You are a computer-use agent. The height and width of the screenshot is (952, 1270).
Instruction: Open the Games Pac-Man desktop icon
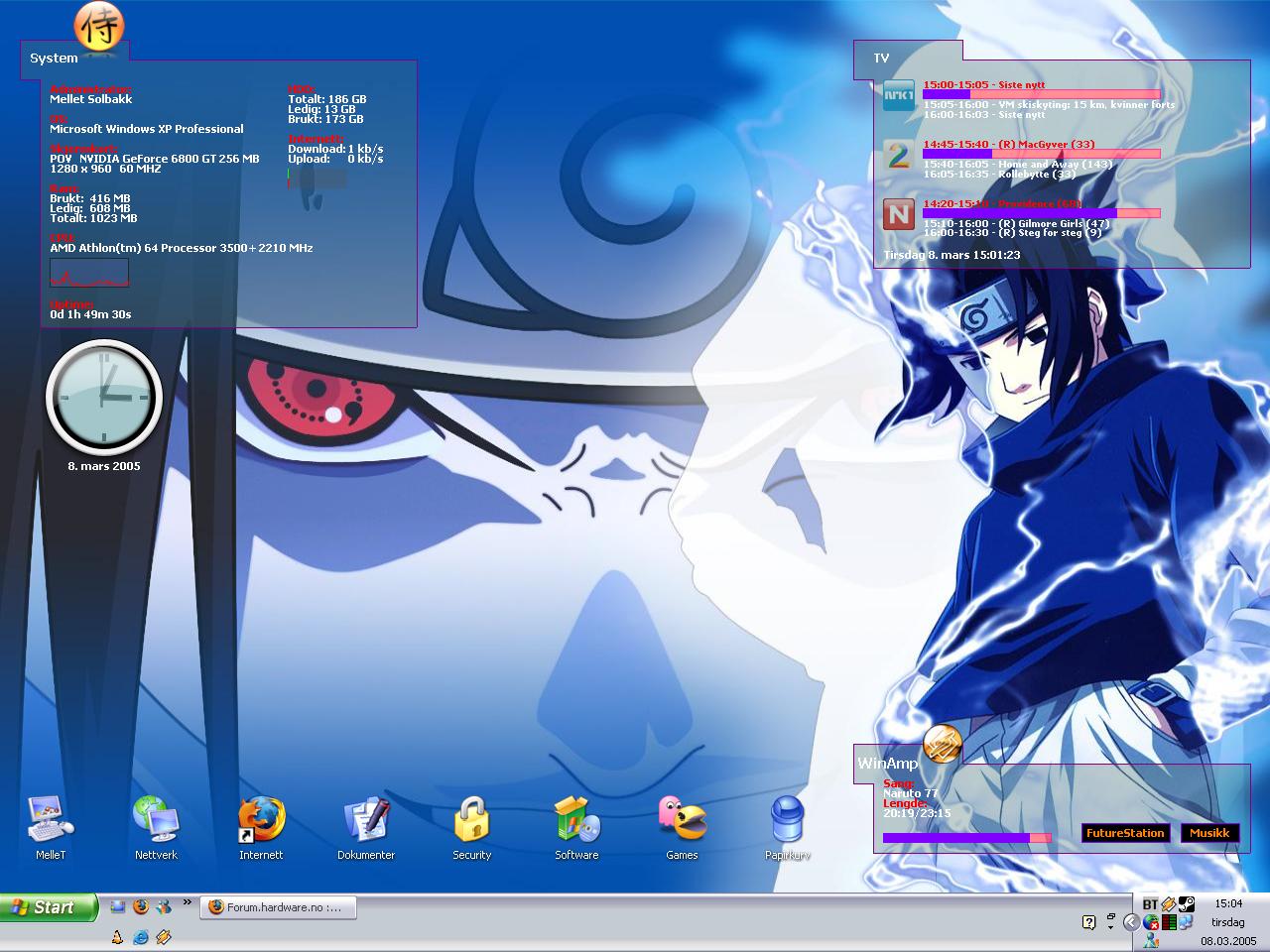682,828
